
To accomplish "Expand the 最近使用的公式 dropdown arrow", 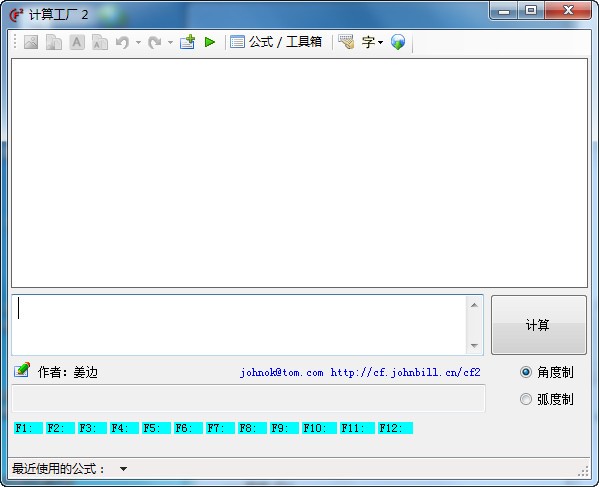I will (x=123, y=469).
